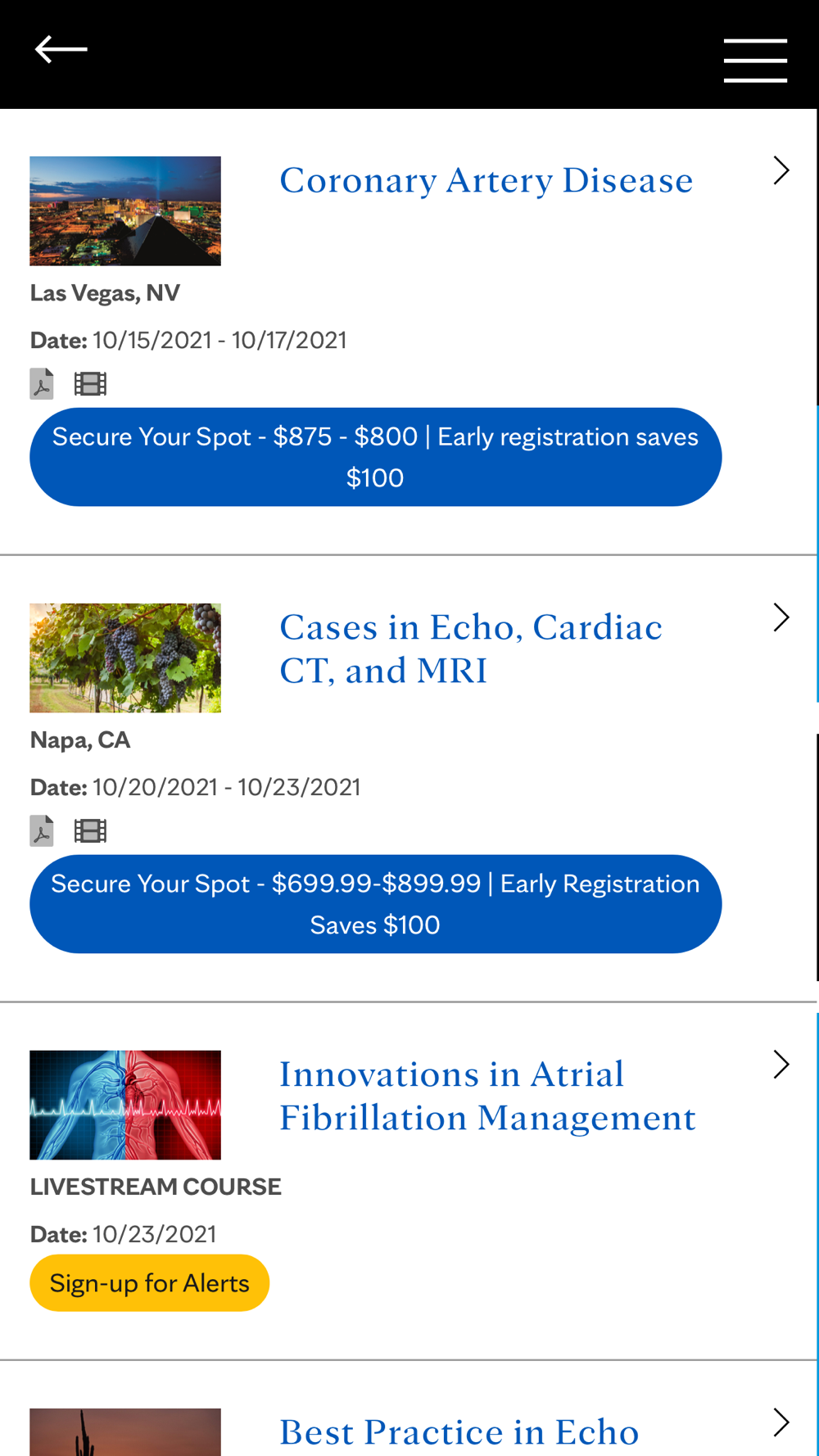Tap the Napa vineyard grapes thumbnail
The height and width of the screenshot is (1456, 819).
point(125,658)
